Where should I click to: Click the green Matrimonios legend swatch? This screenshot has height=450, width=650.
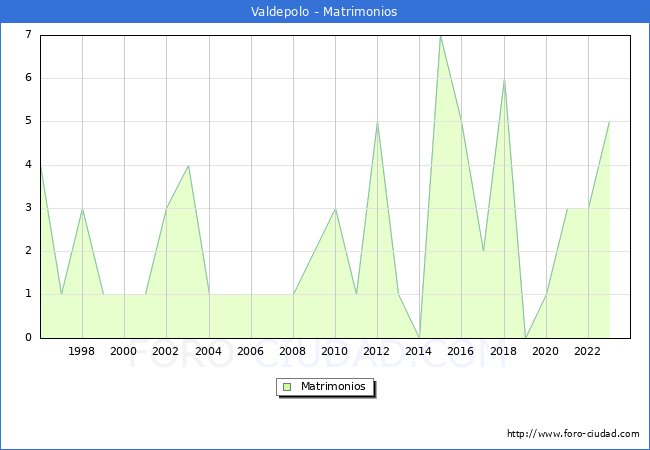tap(287, 387)
